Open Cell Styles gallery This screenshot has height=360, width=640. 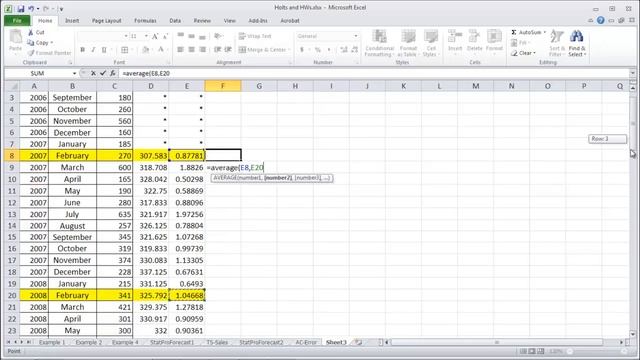click(x=430, y=43)
